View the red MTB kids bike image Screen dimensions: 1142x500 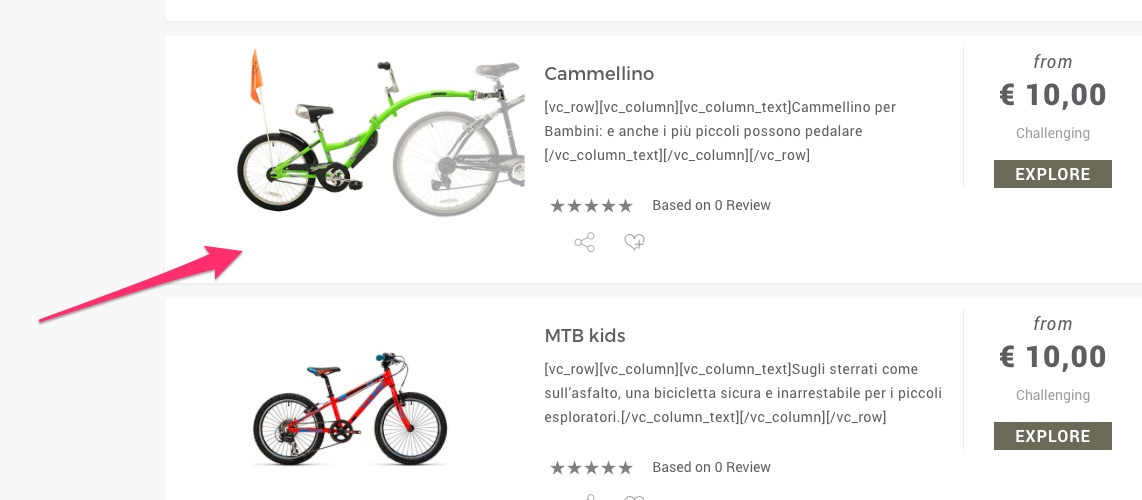point(350,408)
